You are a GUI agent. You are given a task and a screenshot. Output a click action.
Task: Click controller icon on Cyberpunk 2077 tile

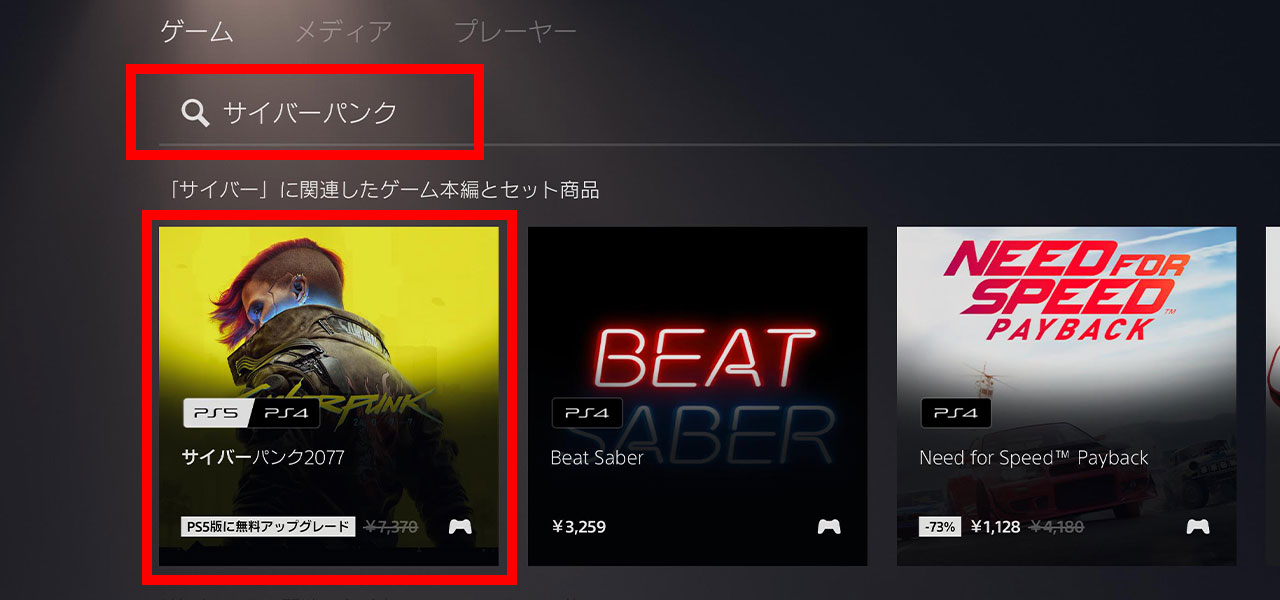pyautogui.click(x=460, y=526)
